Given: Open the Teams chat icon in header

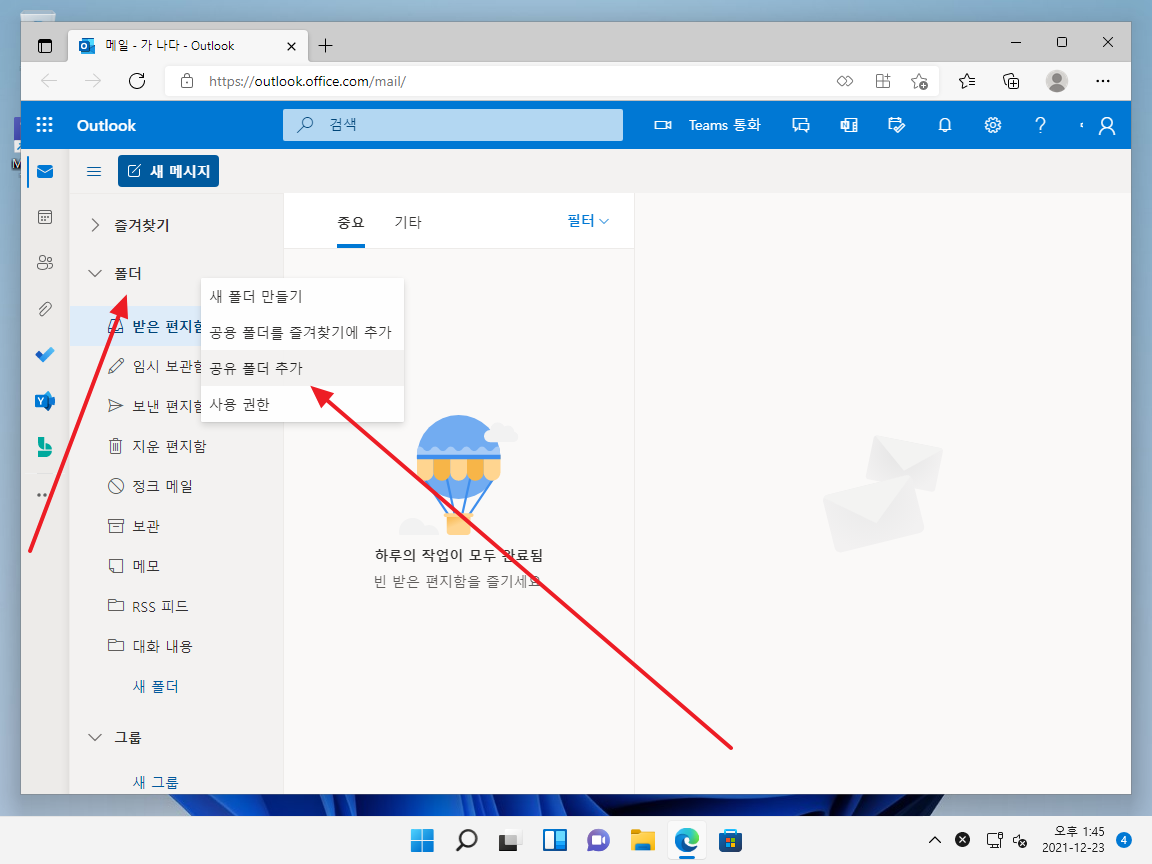Looking at the screenshot, I should (801, 125).
